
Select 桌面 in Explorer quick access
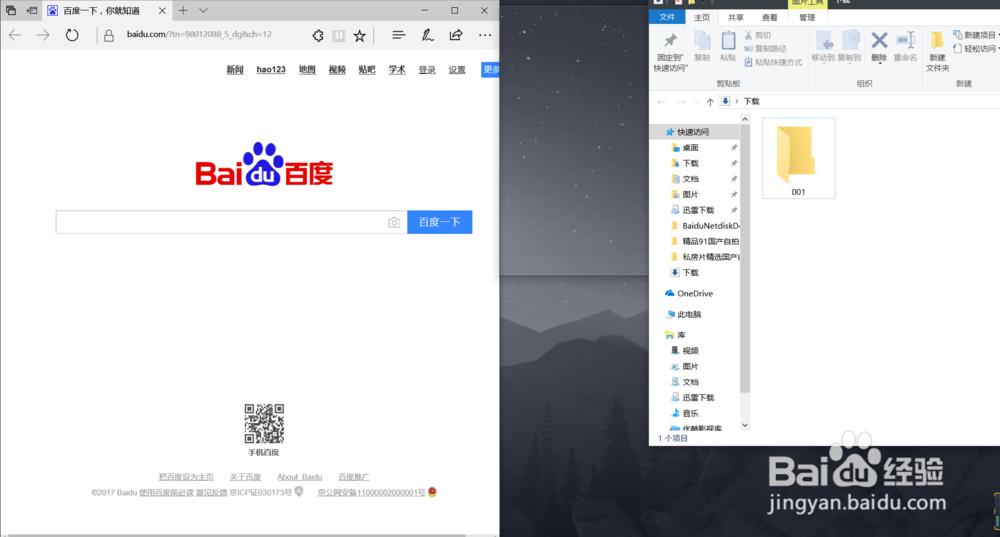coord(690,147)
